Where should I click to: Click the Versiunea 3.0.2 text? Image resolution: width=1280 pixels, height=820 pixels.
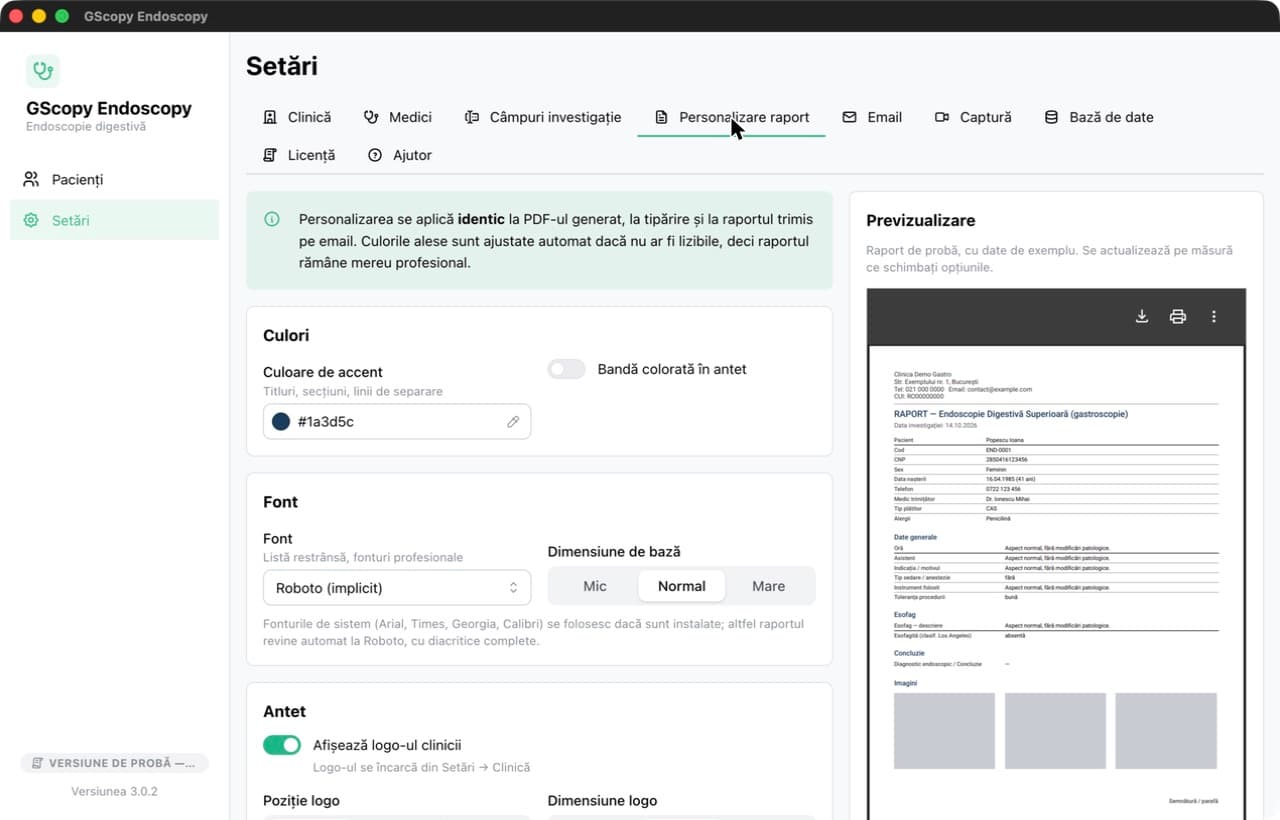tap(114, 791)
